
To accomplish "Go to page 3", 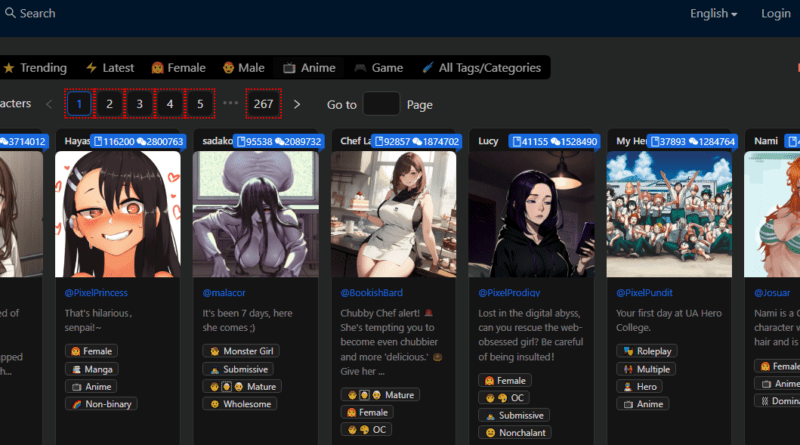I will (x=139, y=104).
